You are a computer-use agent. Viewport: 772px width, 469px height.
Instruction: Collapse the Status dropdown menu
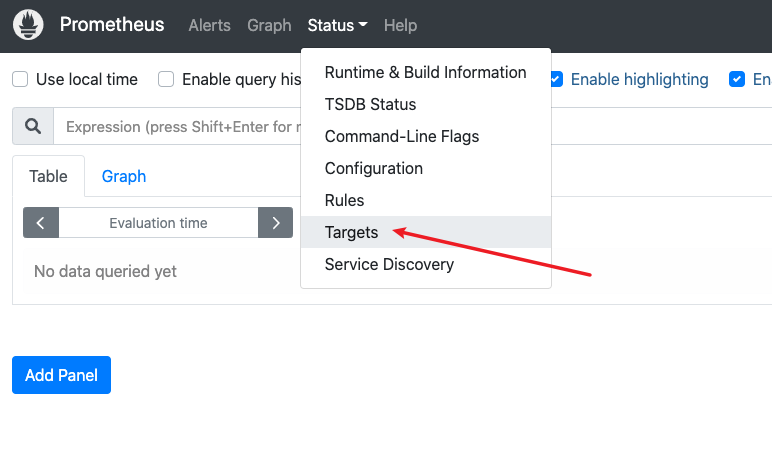[x=337, y=25]
